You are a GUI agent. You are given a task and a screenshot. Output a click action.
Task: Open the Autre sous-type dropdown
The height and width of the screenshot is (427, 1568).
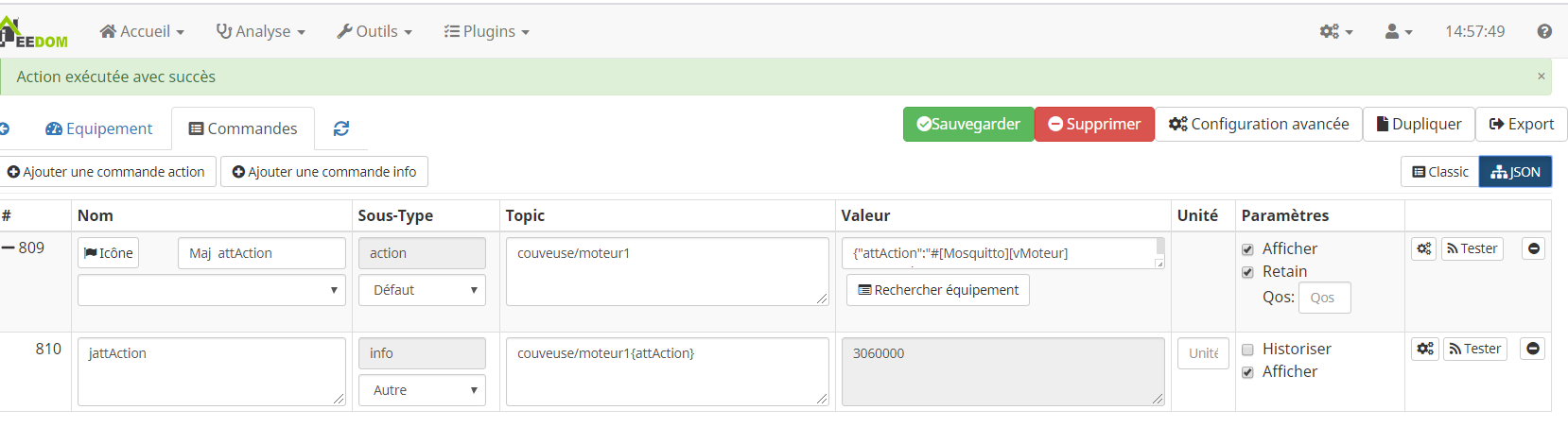(x=422, y=390)
